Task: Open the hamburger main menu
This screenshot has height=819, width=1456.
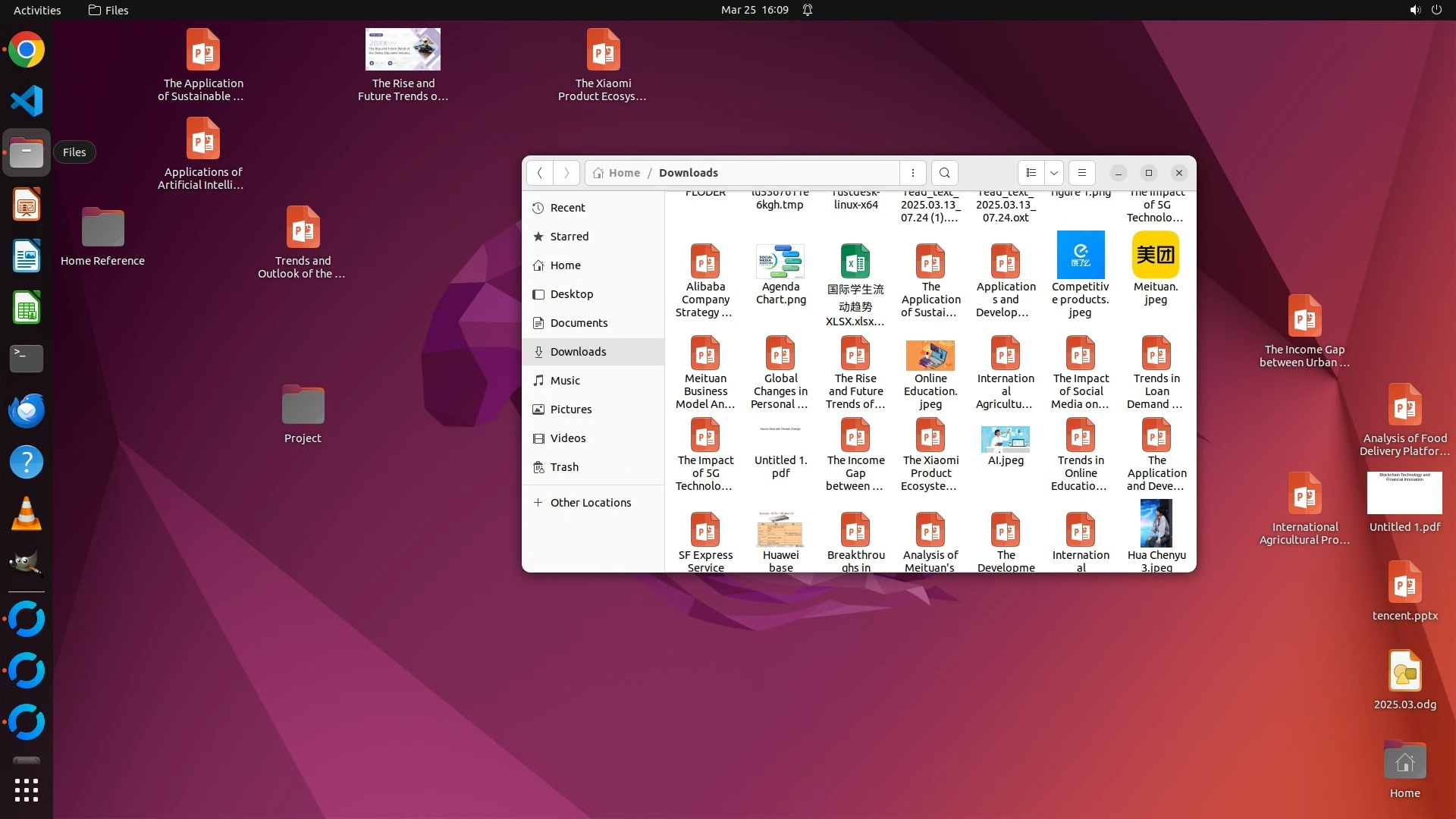Action: coord(1082,173)
